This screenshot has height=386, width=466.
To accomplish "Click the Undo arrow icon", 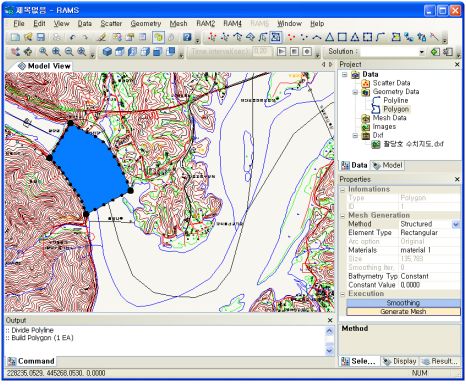I will coord(72,37).
